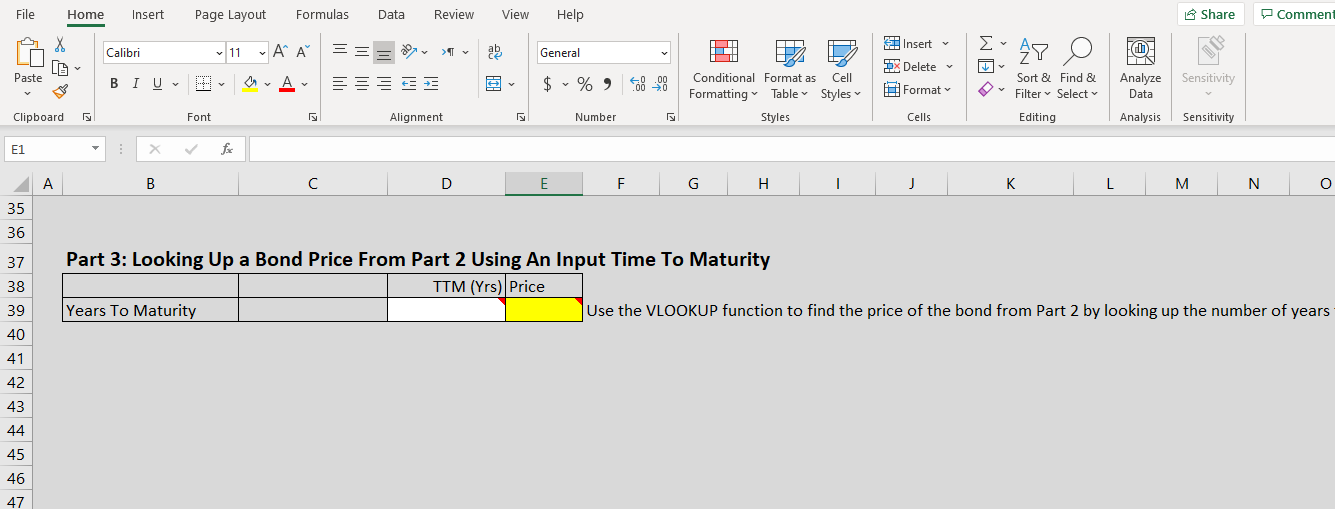
Task: Click AutoSum sigma icon
Action: pyautogui.click(x=986, y=44)
